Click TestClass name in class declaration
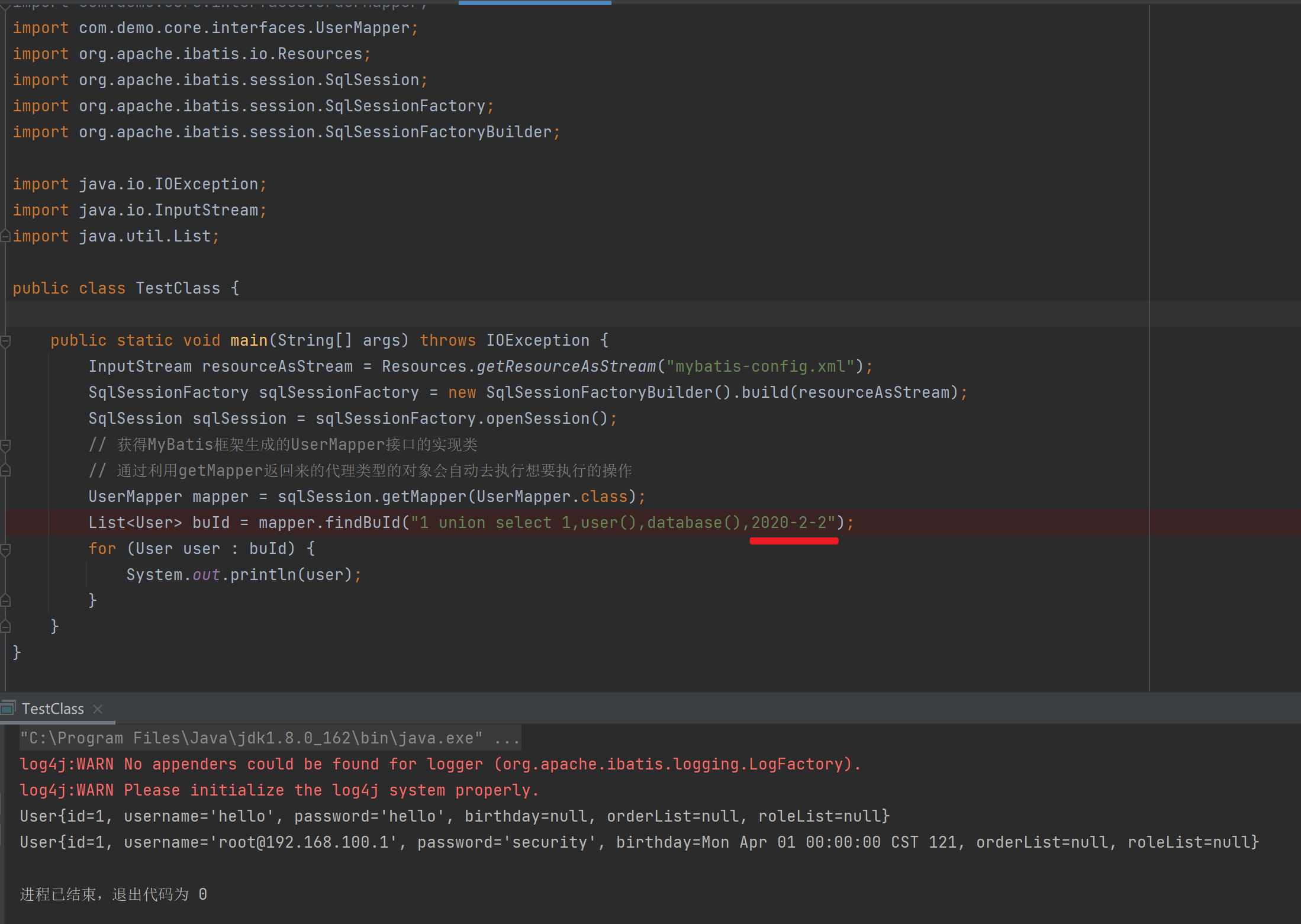The width and height of the screenshot is (1301, 924). pyautogui.click(x=178, y=288)
